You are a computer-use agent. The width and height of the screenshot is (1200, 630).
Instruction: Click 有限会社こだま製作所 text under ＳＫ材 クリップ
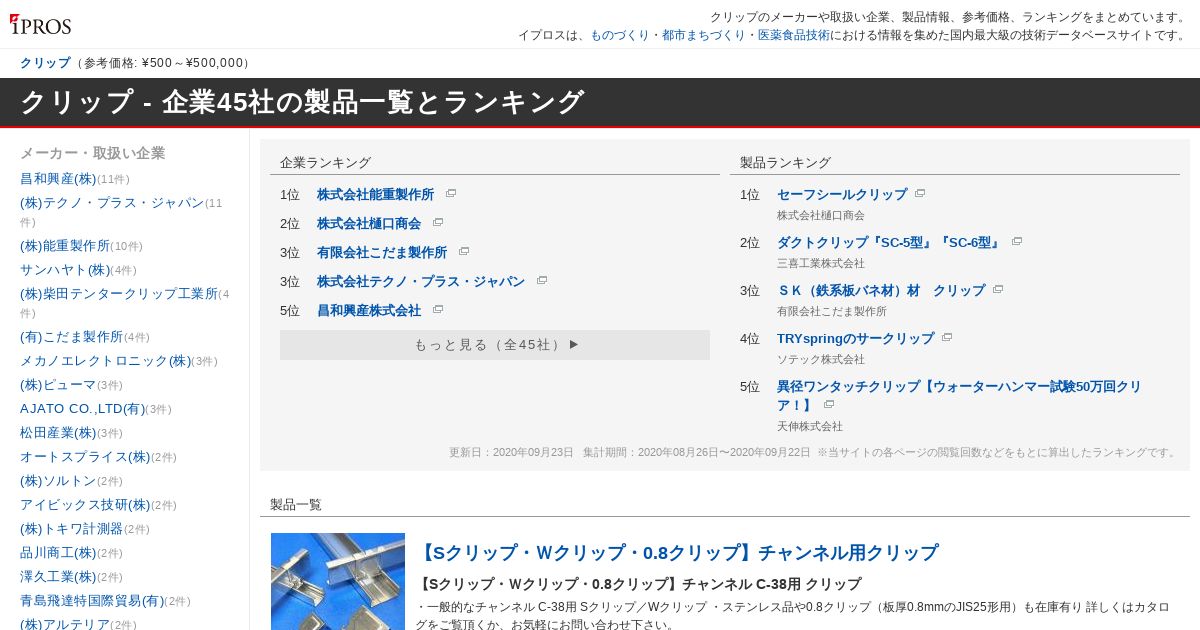tap(832, 312)
